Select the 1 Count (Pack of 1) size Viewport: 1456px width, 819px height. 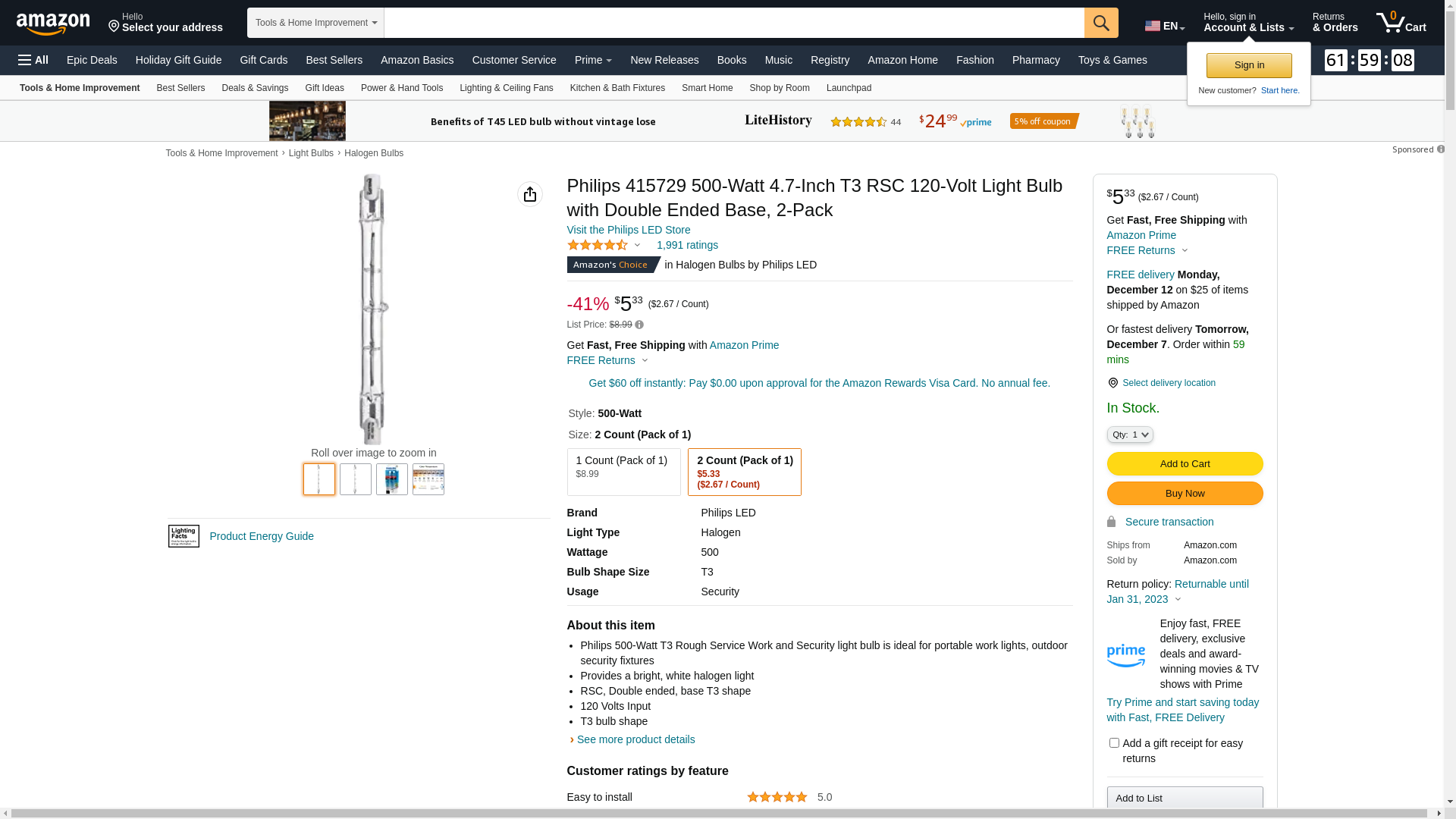623,472
